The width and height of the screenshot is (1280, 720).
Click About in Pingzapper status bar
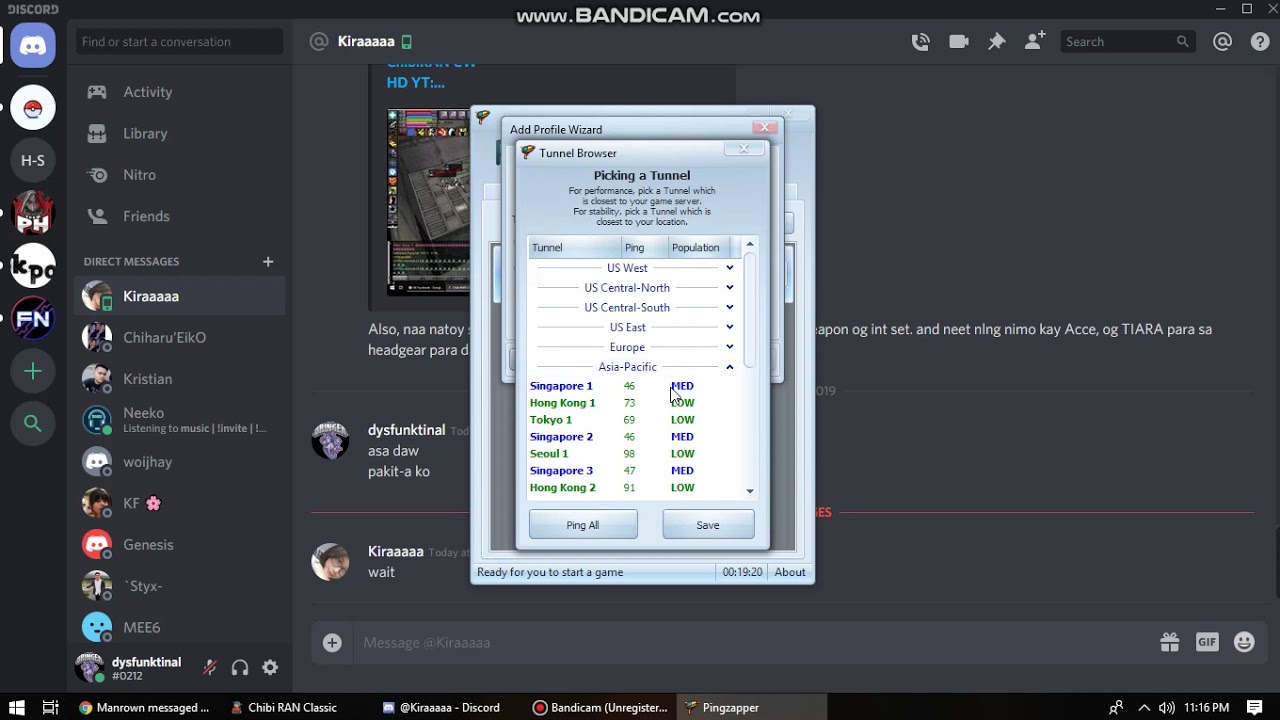click(x=790, y=572)
